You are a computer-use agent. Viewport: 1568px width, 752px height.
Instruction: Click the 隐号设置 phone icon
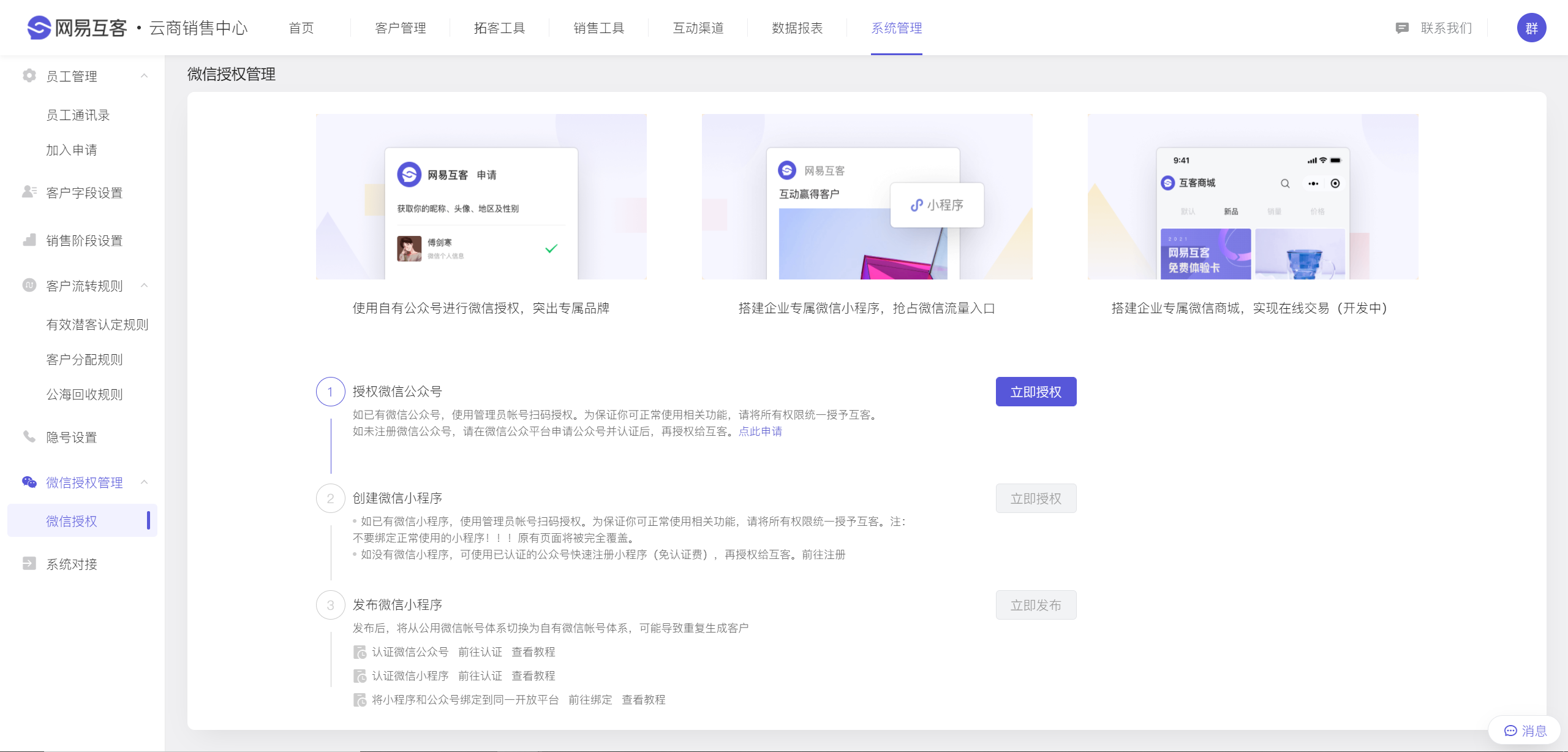pyautogui.click(x=29, y=436)
